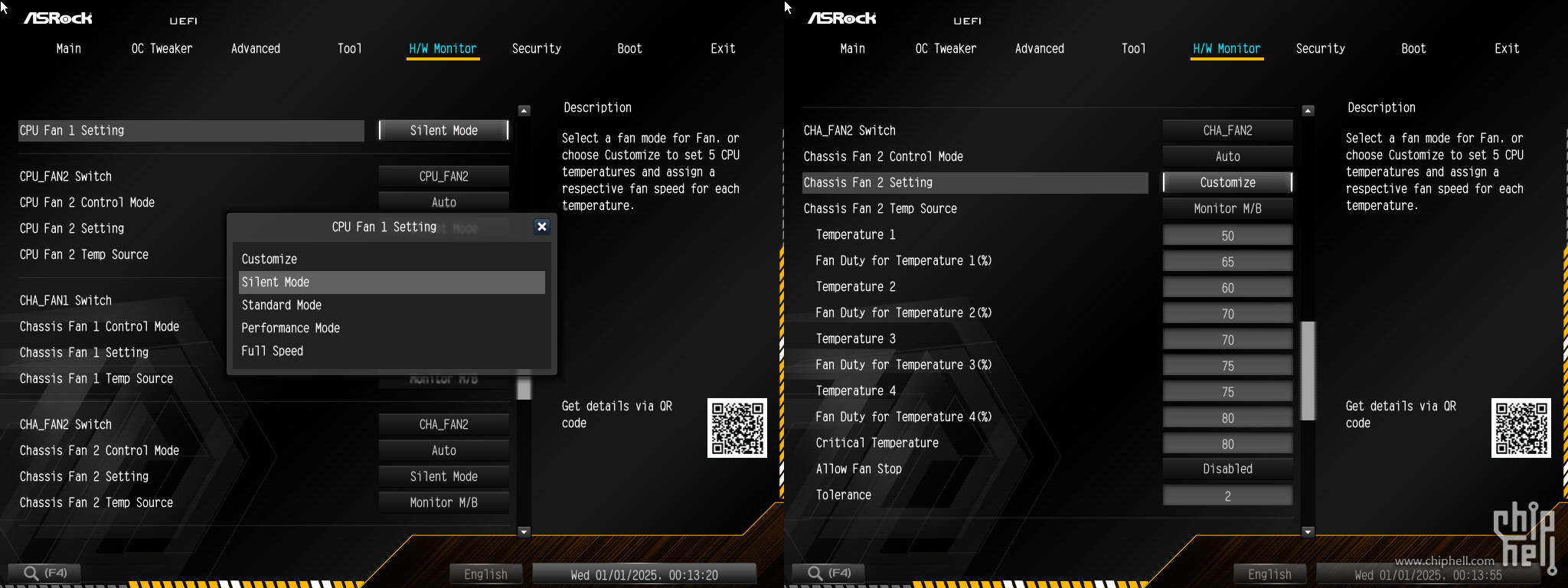Click the search magnifier icon in left screen

[x=31, y=573]
